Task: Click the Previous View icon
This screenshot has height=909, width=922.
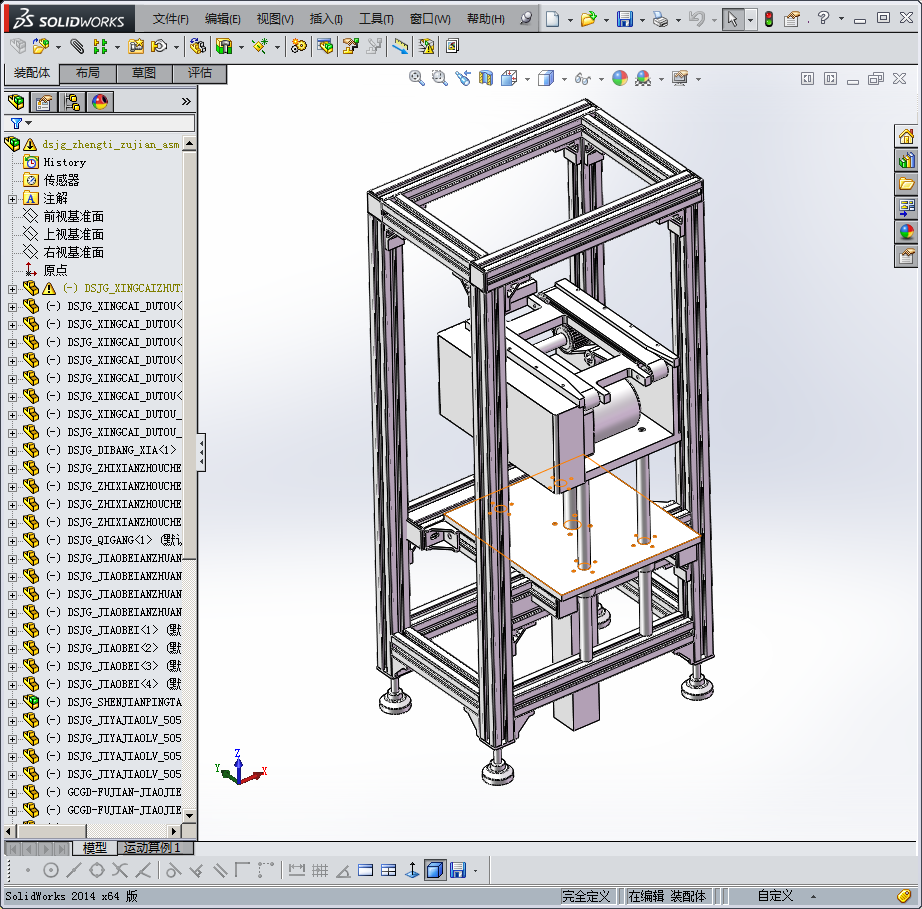Action: click(x=463, y=78)
